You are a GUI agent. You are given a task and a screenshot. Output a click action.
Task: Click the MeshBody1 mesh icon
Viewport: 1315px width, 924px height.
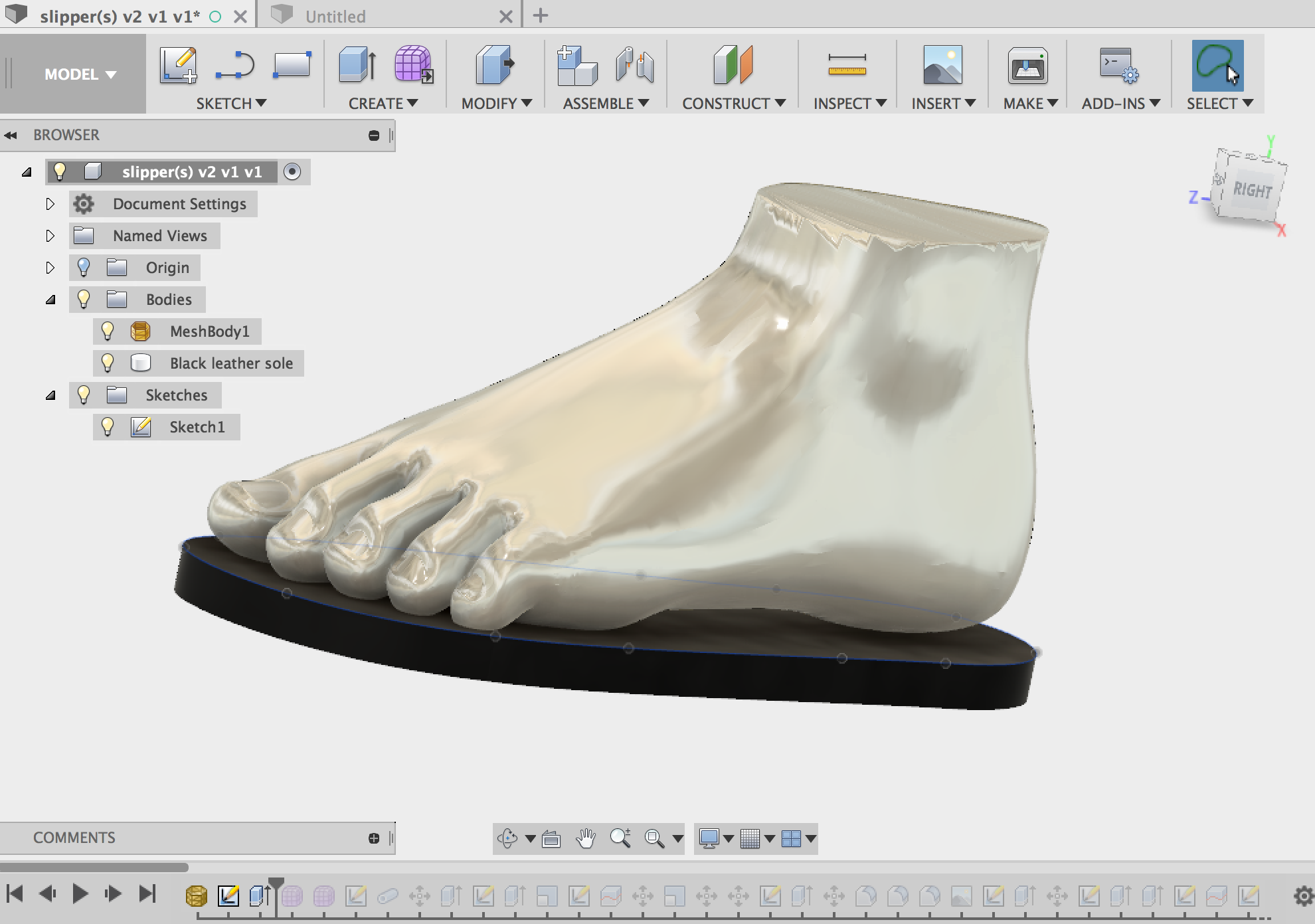(x=140, y=331)
